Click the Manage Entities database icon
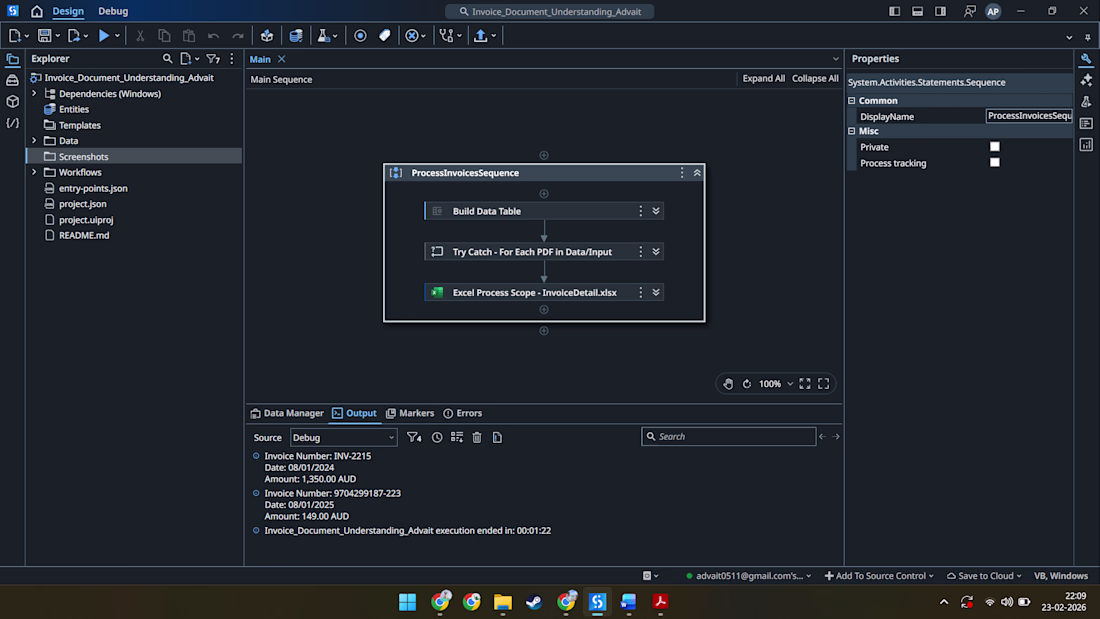 point(296,36)
